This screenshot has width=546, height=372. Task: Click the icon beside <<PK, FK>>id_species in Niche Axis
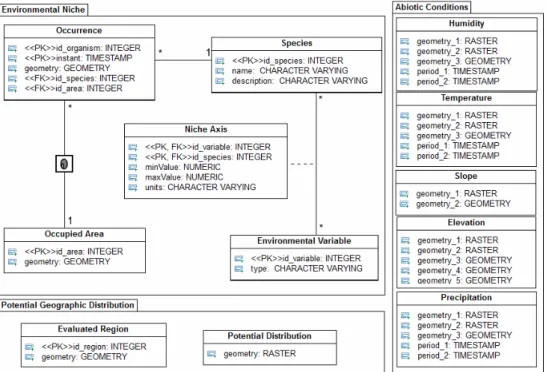[x=133, y=157]
